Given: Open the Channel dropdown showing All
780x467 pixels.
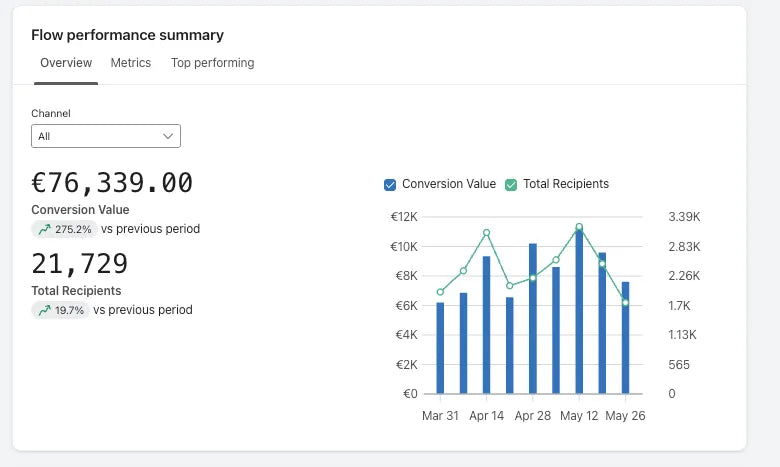Looking at the screenshot, I should tap(105, 136).
